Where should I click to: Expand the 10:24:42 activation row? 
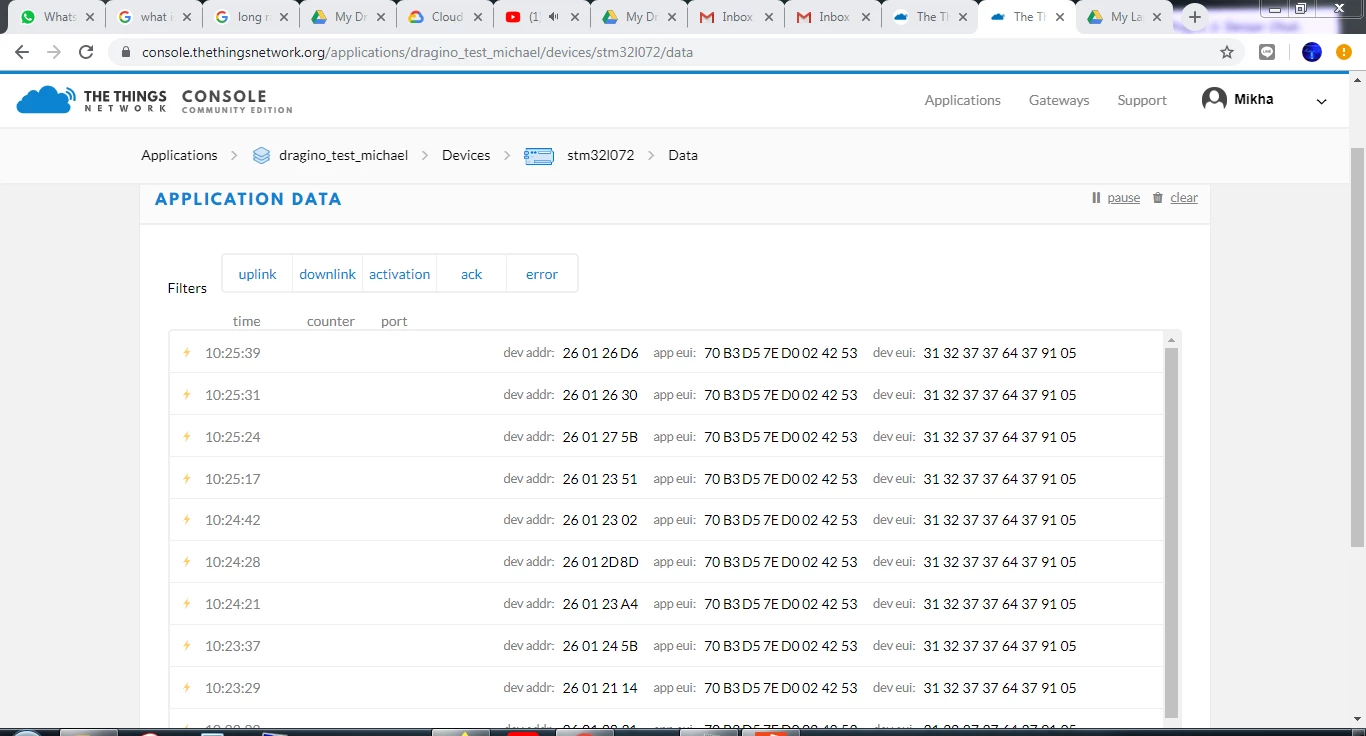666,520
